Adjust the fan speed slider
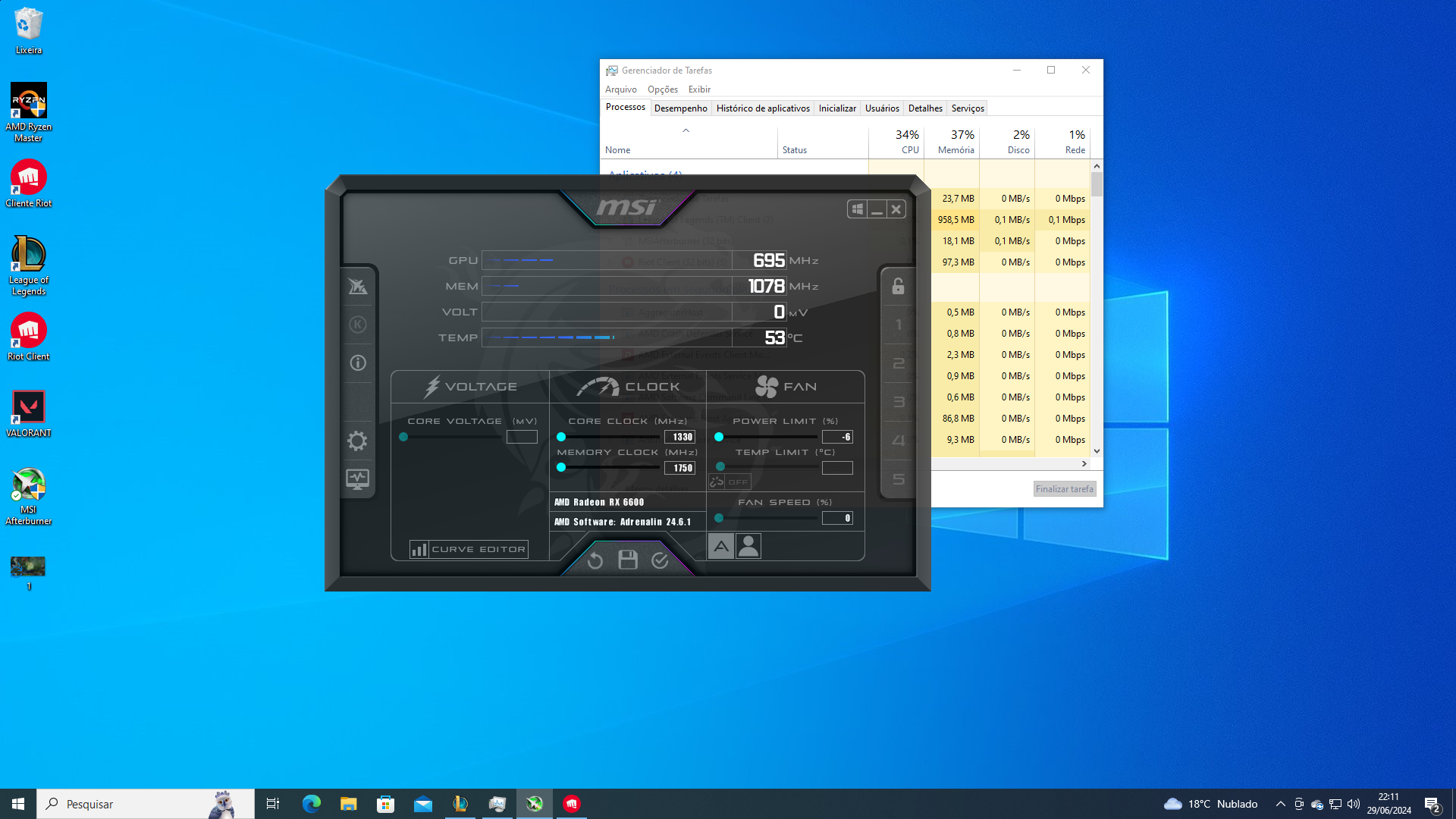The height and width of the screenshot is (819, 1456). click(719, 518)
